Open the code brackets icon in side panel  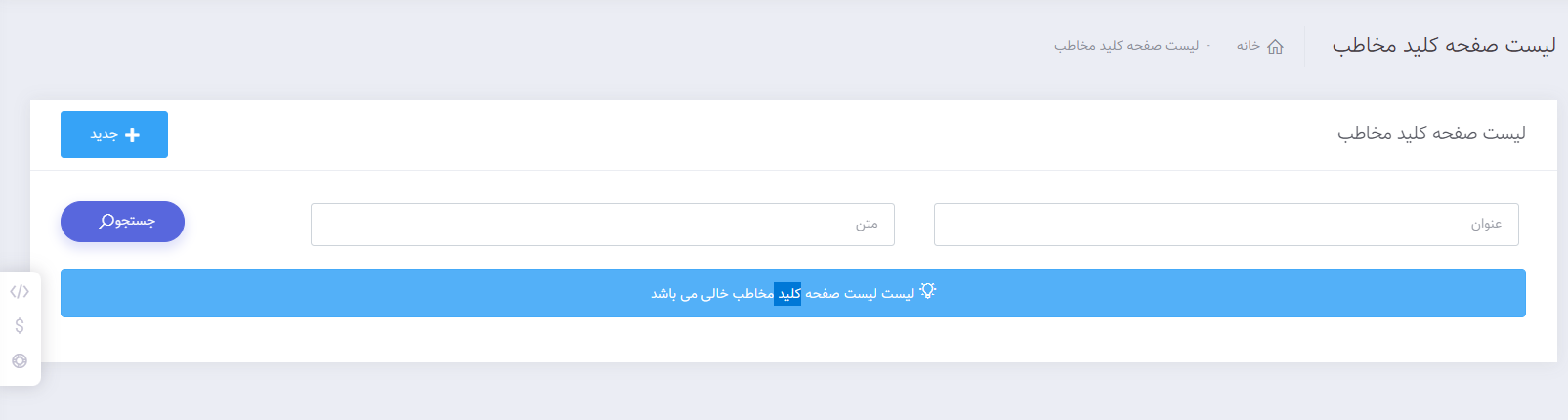[x=20, y=292]
